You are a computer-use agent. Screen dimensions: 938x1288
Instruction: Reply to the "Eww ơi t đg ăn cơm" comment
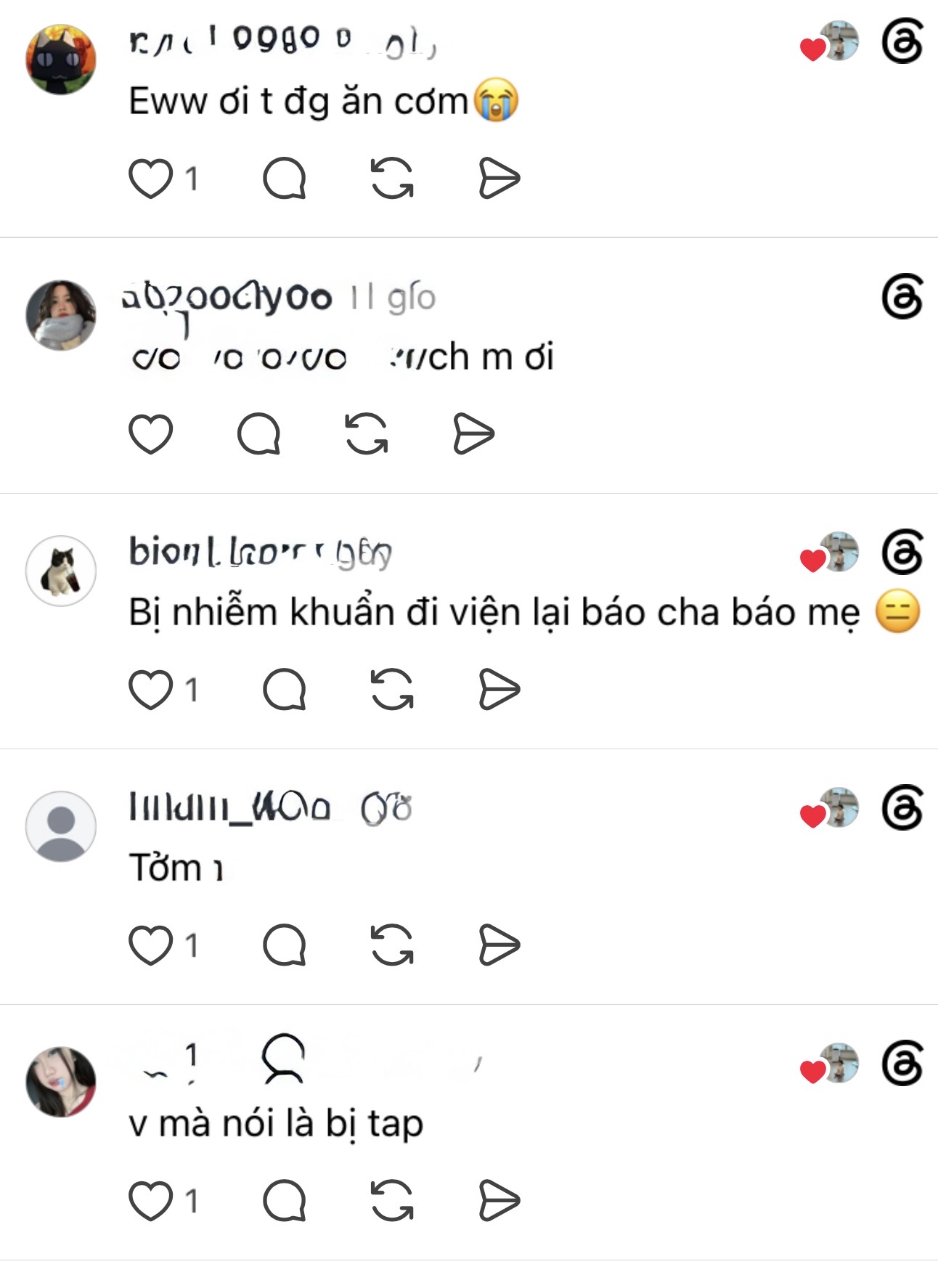pos(284,179)
